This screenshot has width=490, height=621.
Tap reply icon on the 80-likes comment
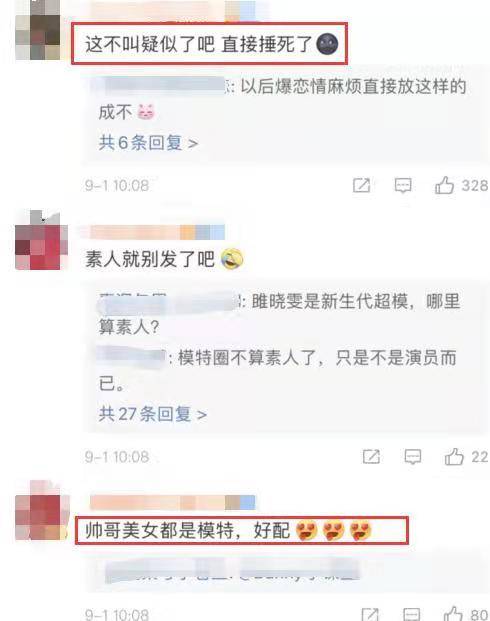(x=412, y=614)
